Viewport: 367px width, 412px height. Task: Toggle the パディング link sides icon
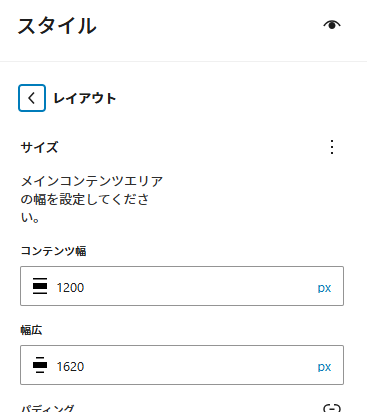(332, 408)
